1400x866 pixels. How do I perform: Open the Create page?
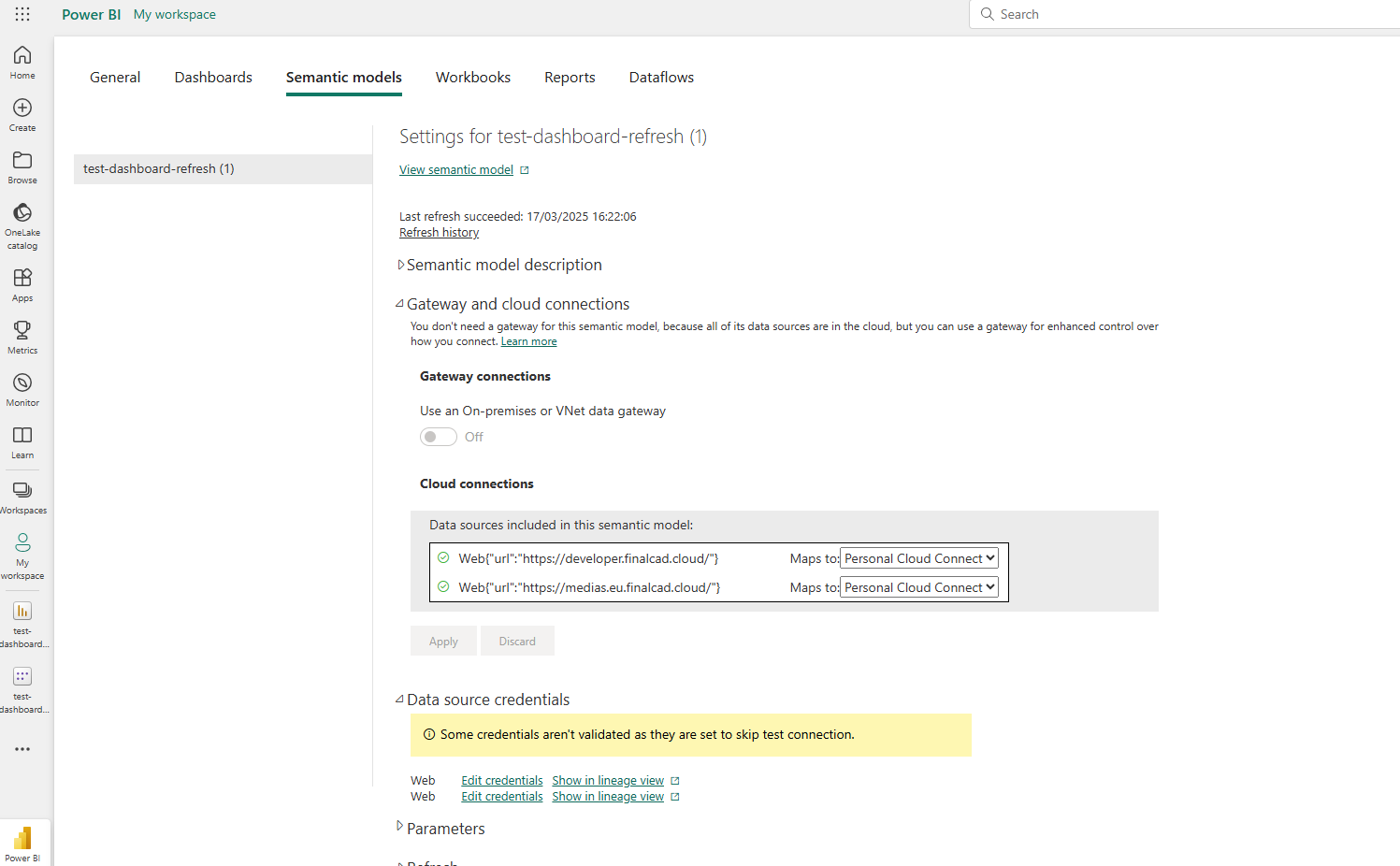(22, 114)
